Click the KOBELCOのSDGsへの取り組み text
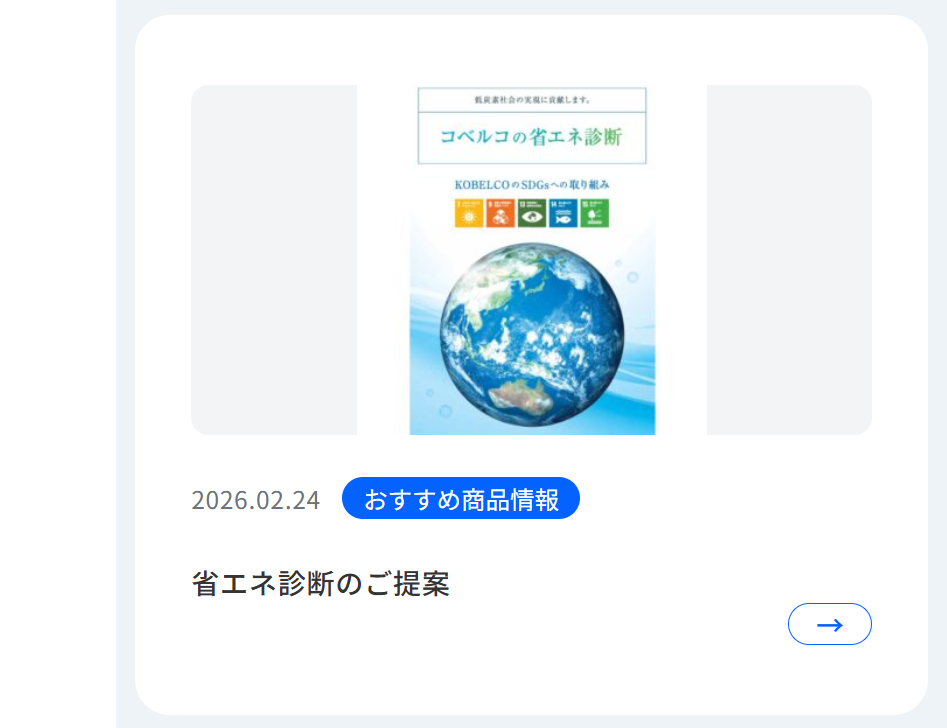Viewport: 947px width, 728px height. click(532, 184)
